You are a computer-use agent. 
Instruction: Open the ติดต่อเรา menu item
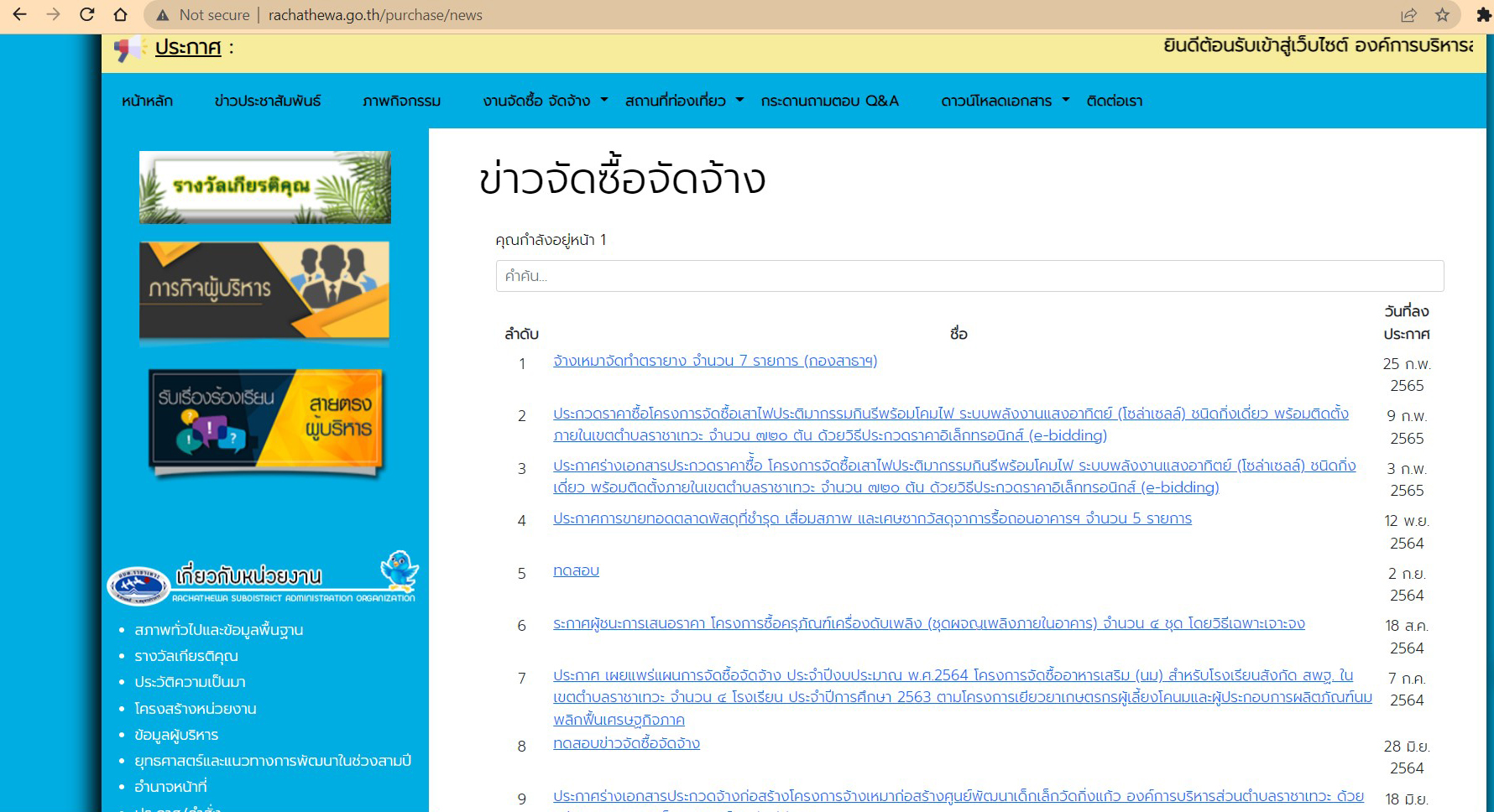click(x=1114, y=101)
